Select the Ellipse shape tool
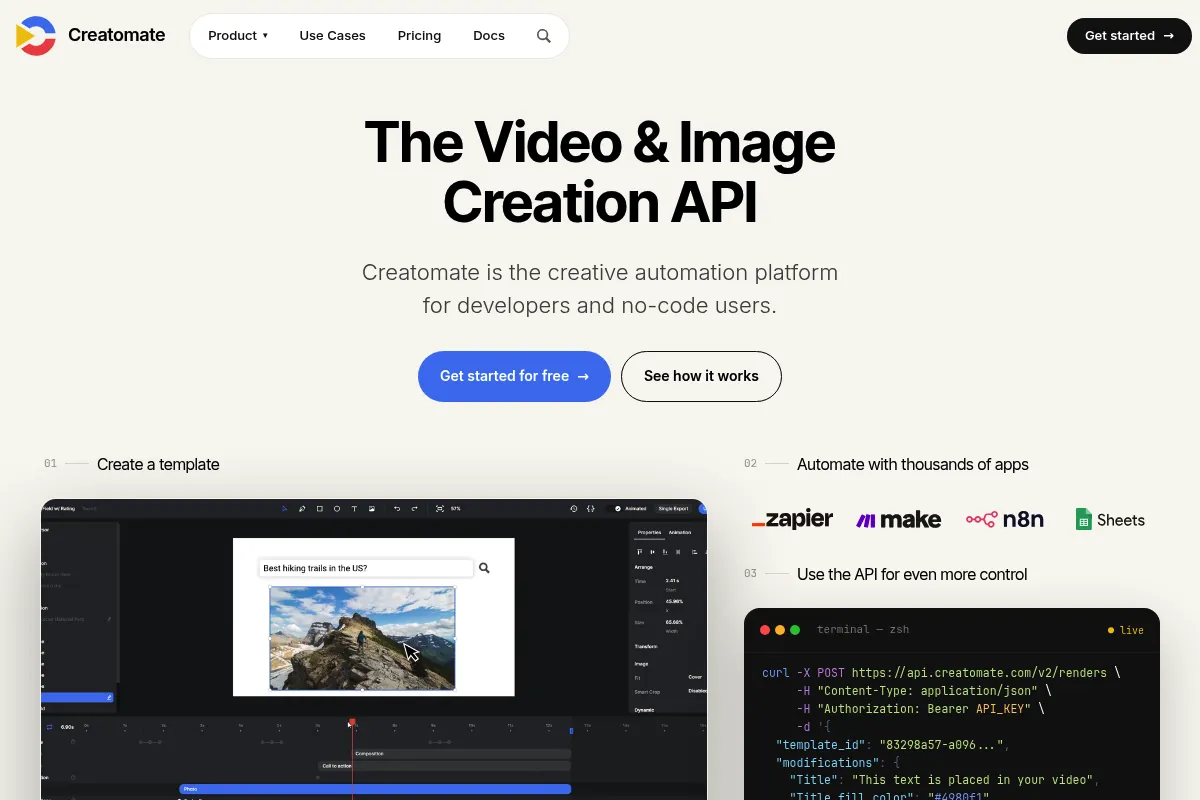This screenshot has height=800, width=1200. pyautogui.click(x=337, y=508)
